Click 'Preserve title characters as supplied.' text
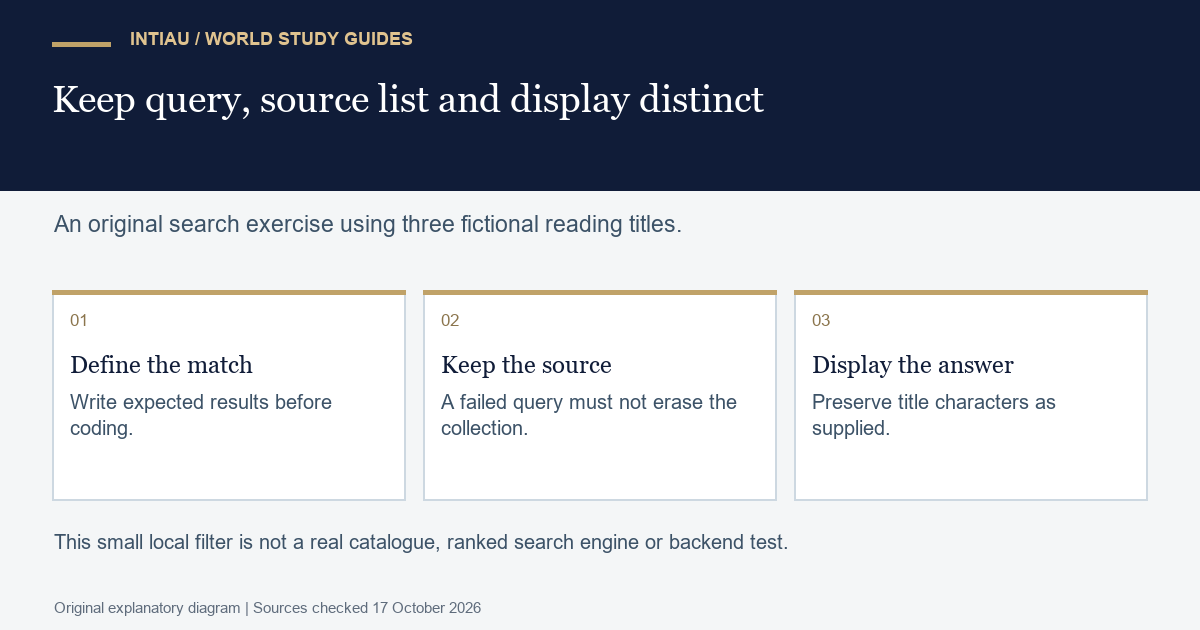 click(x=934, y=415)
